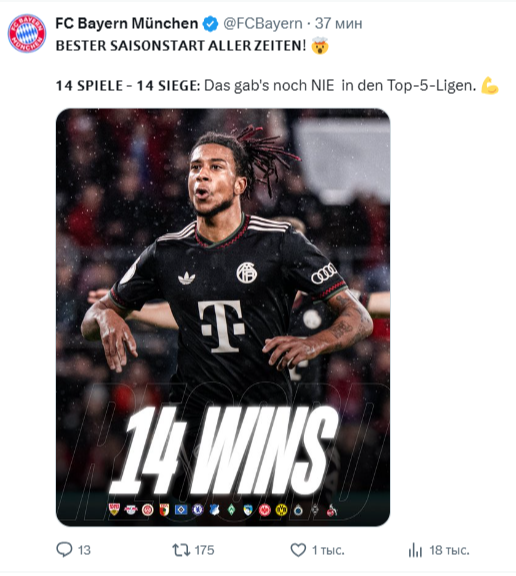Open the @FCBayern handle link
Image resolution: width=516 pixels, height=576 pixels.
pyautogui.click(x=263, y=24)
